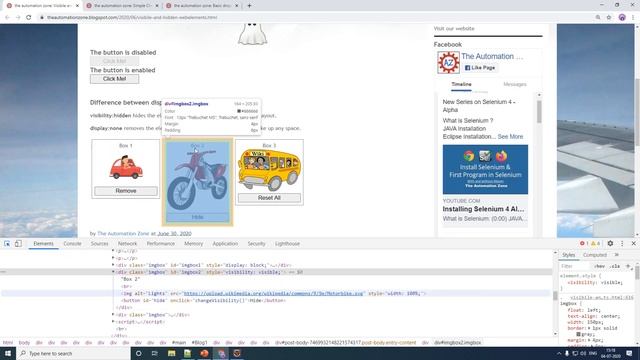The height and width of the screenshot is (360, 640).
Task: Open Task View on the taskbar
Action: [155, 353]
